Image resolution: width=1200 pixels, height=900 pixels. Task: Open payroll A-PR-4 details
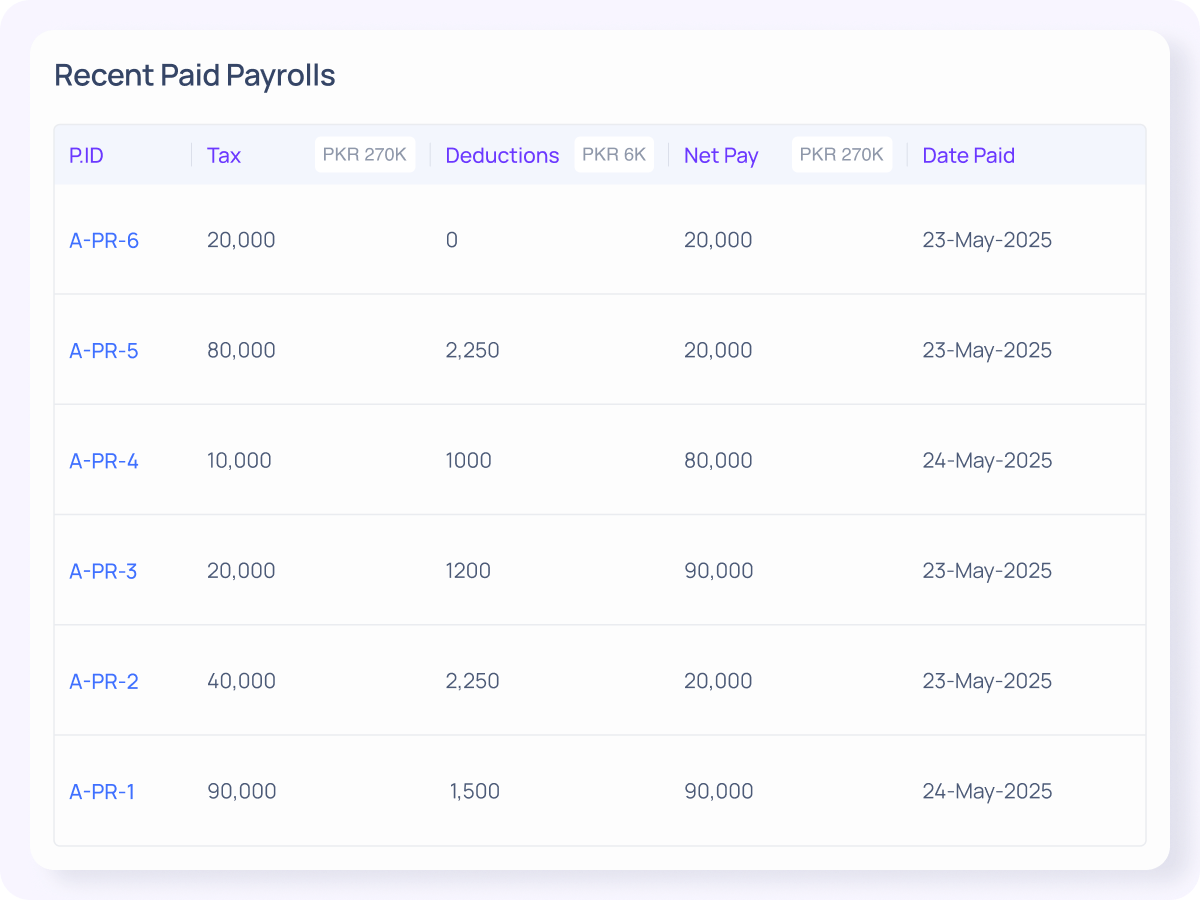(104, 460)
